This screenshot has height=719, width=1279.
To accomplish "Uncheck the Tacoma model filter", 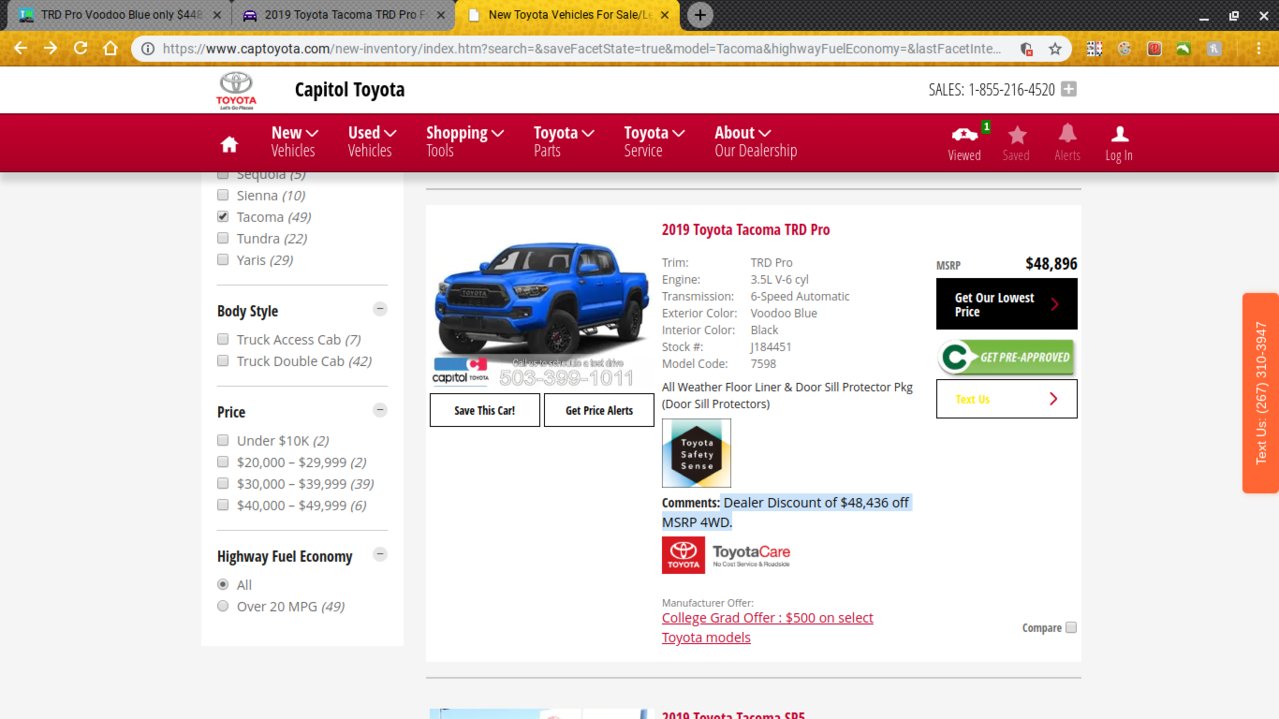I will 223,216.
